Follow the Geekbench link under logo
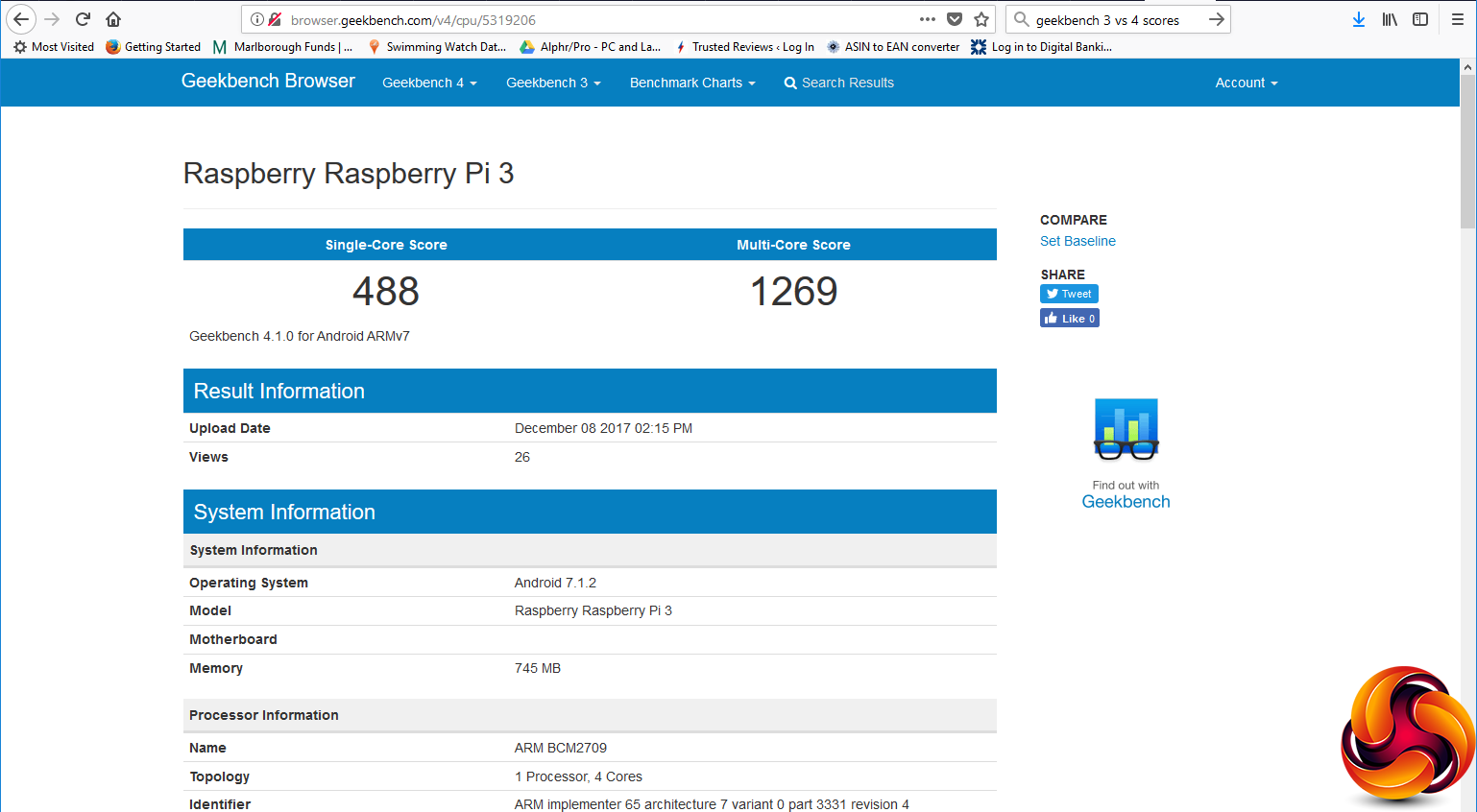1477x812 pixels. coord(1126,502)
